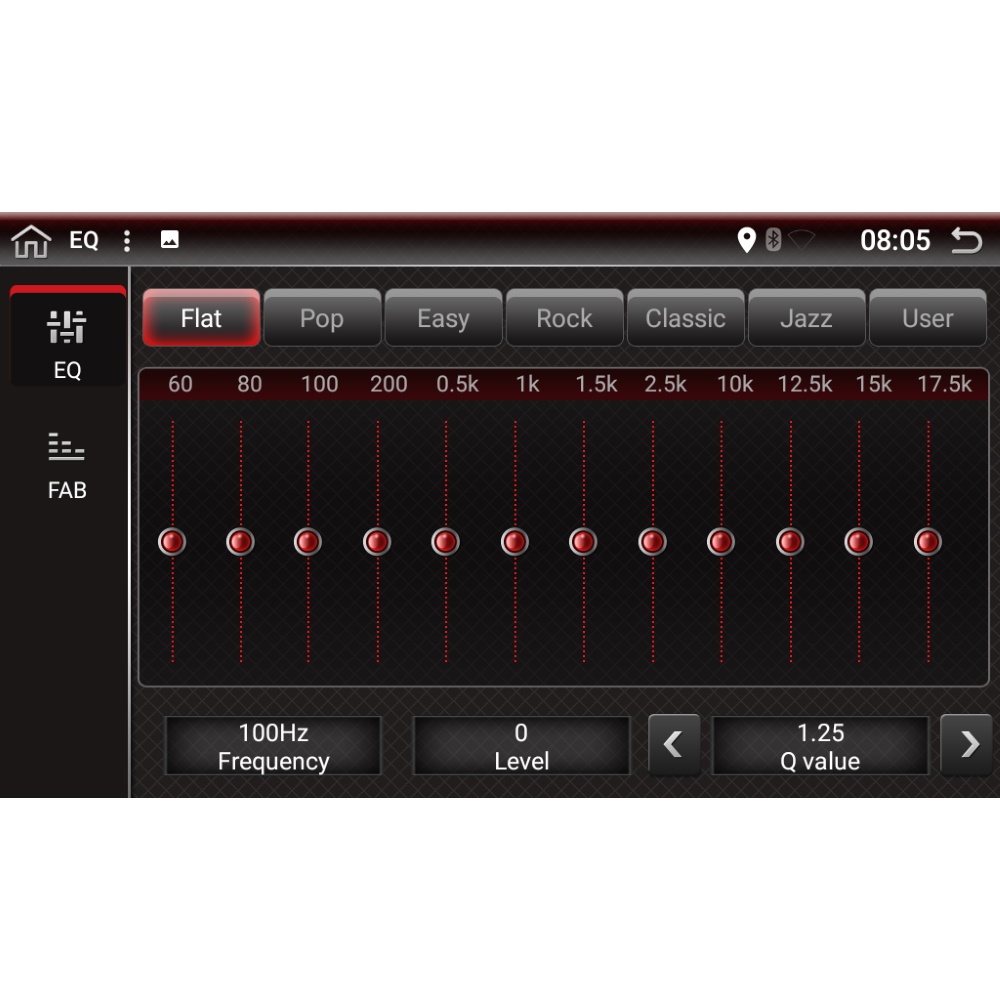Viewport: 1000px width, 1000px height.
Task: Click the 100 frequency label
Action: pos(319,384)
